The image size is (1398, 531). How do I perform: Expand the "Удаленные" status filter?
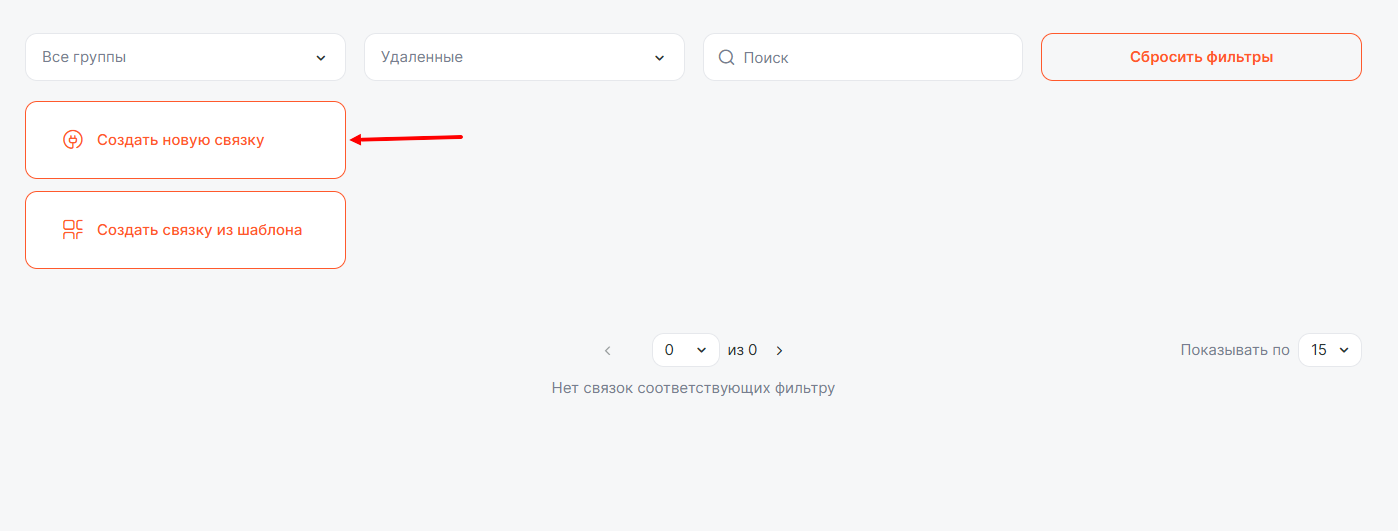(524, 57)
